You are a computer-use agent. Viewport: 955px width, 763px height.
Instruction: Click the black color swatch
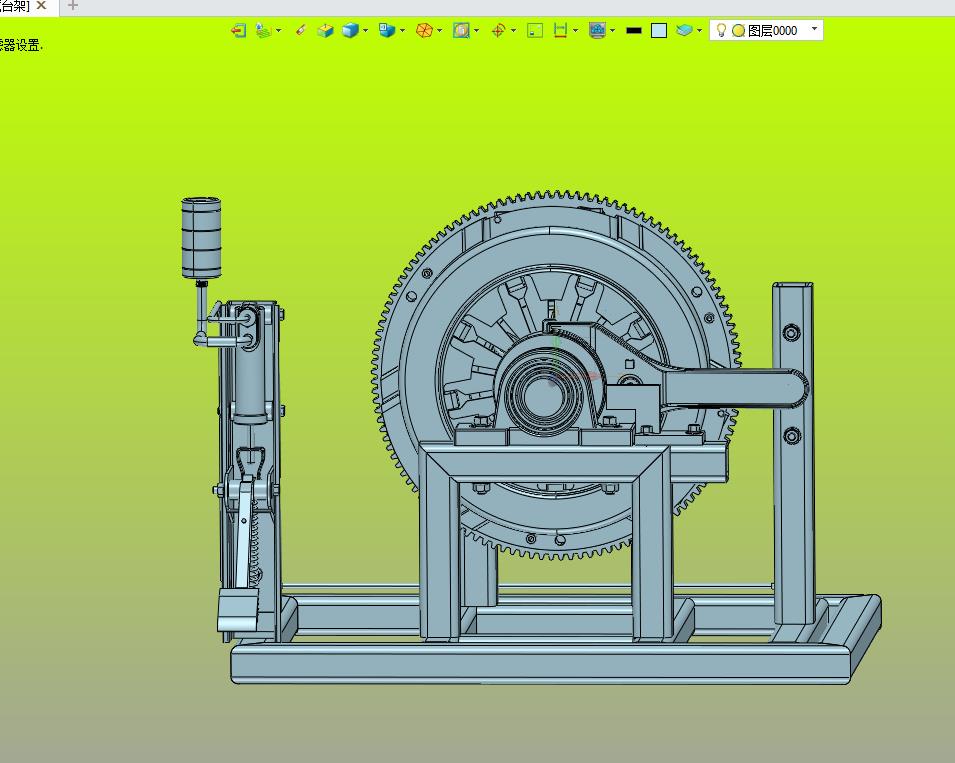coord(633,31)
